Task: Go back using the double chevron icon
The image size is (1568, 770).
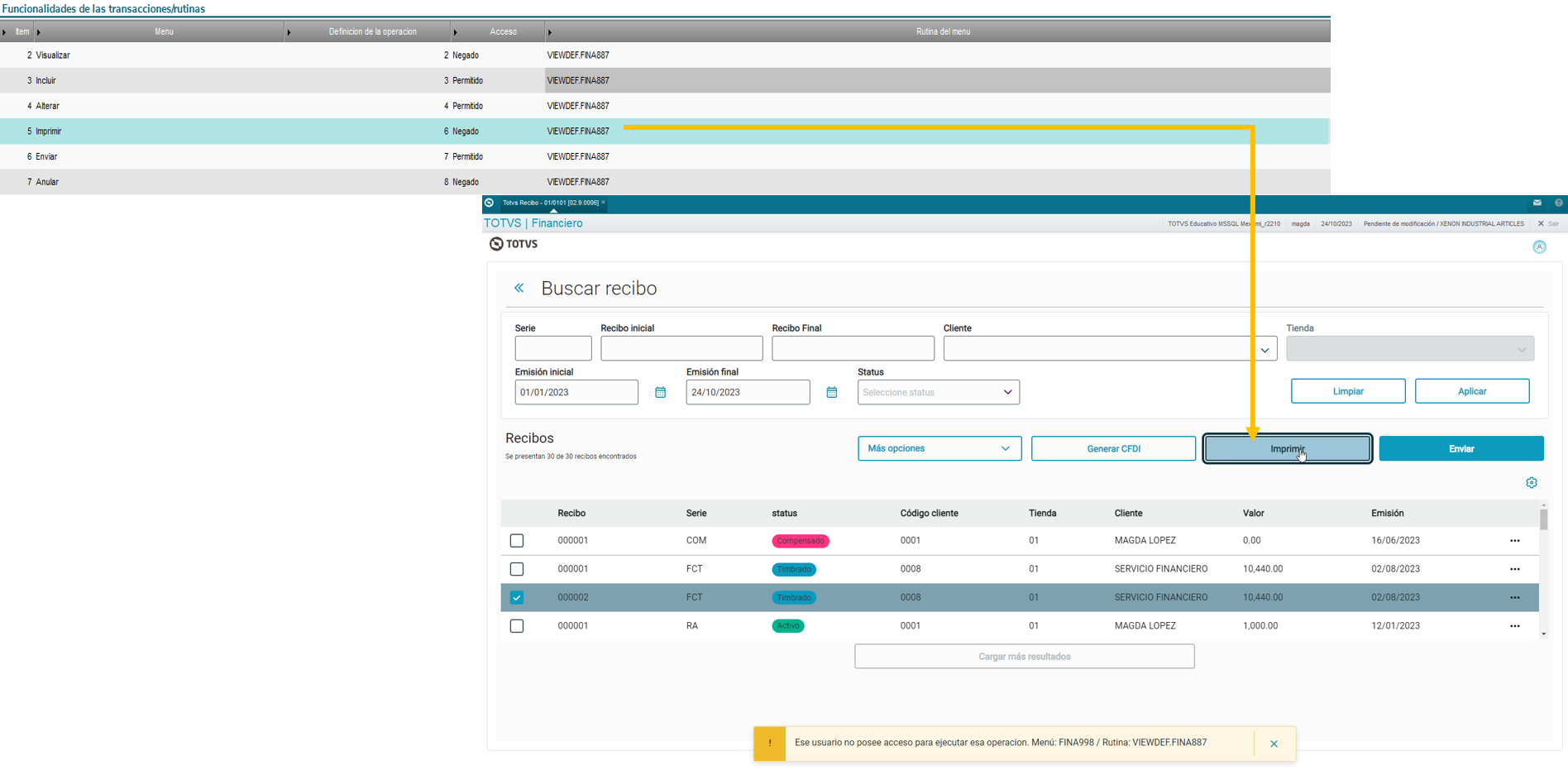Action: pos(519,288)
